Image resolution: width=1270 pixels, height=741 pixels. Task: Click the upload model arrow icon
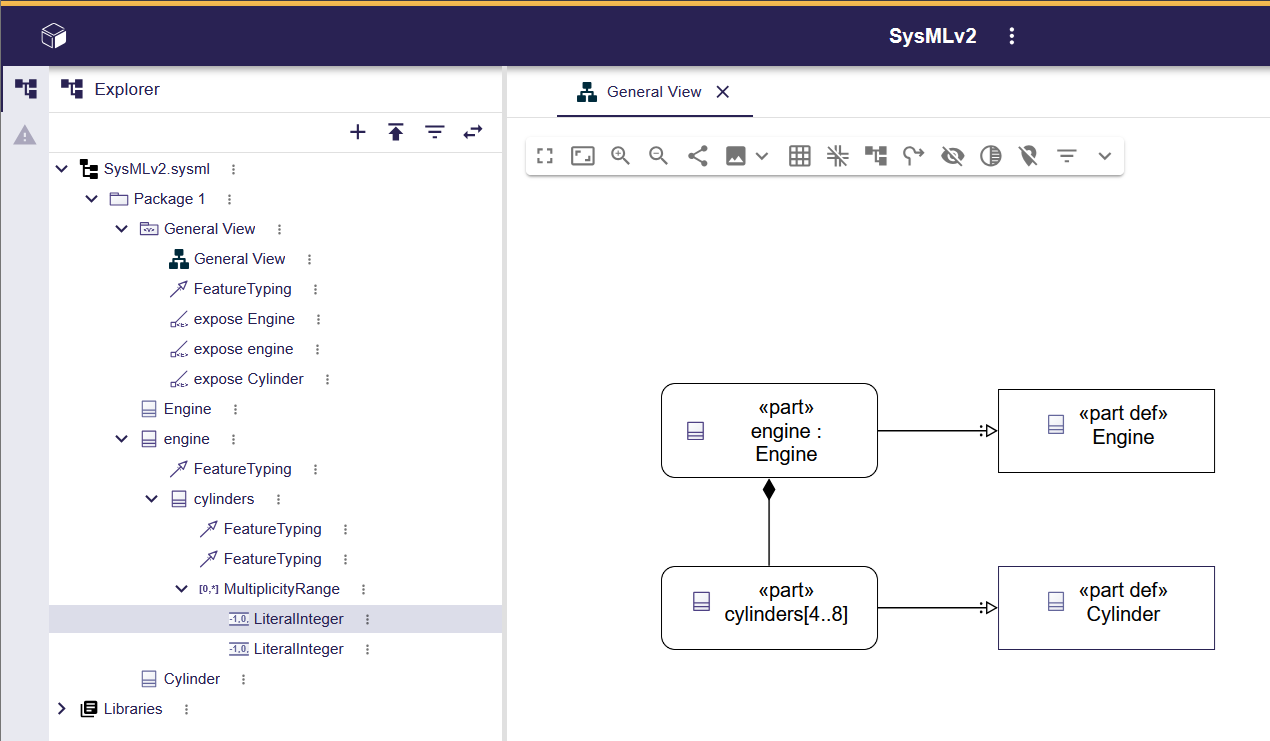[x=396, y=132]
